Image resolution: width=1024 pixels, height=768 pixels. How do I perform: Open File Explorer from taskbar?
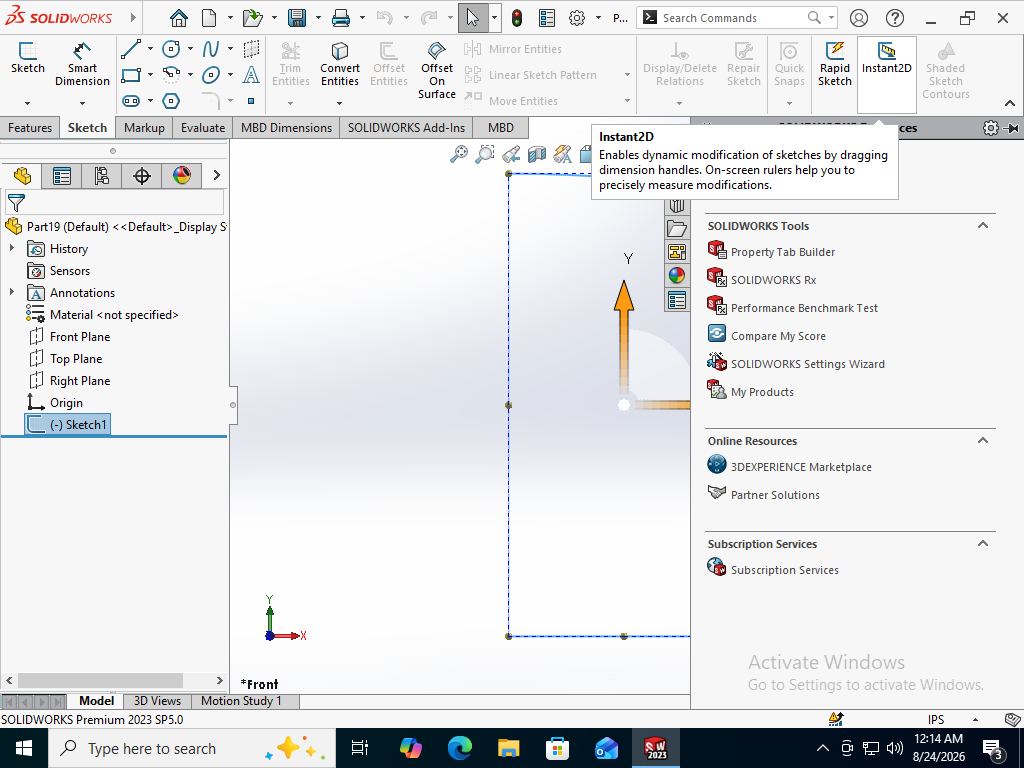click(508, 748)
